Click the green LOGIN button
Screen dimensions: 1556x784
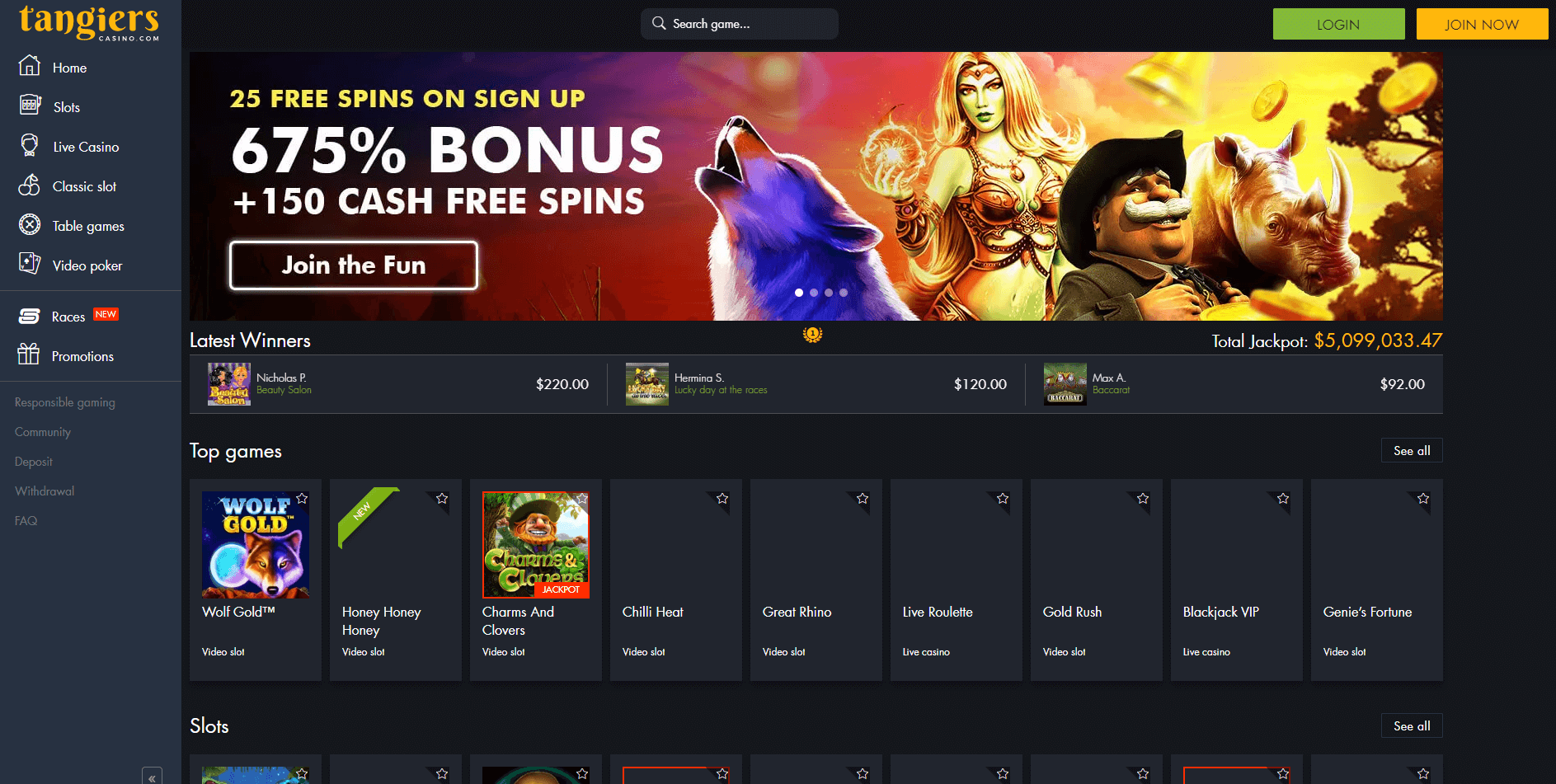pos(1338,24)
